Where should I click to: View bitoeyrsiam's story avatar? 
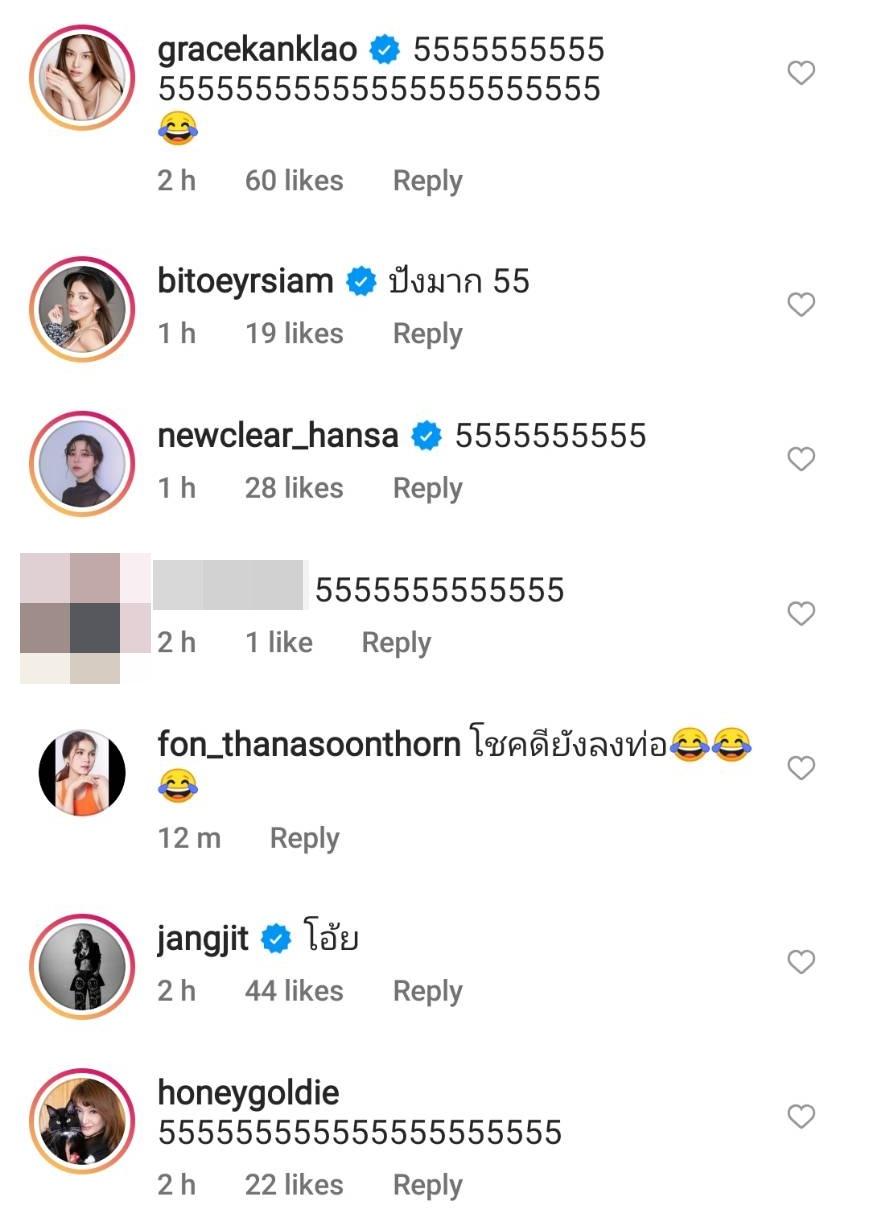82,307
